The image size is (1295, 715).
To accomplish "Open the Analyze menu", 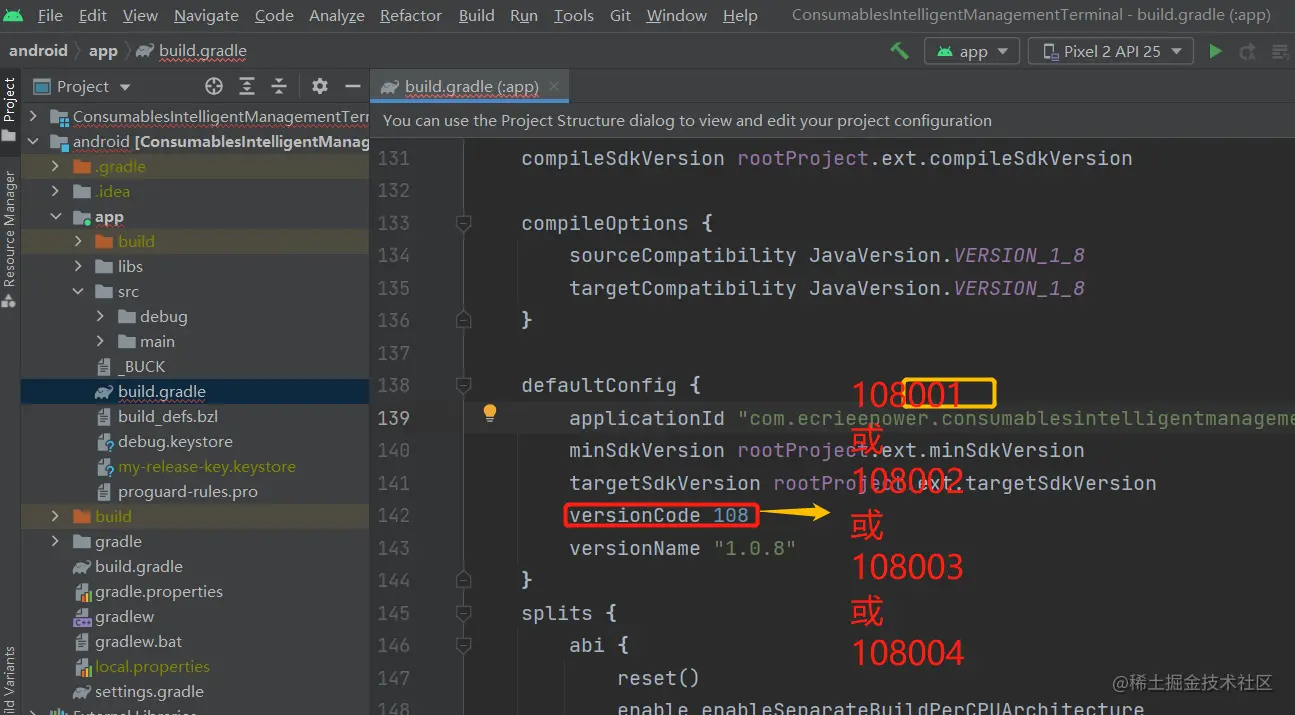I will (337, 15).
